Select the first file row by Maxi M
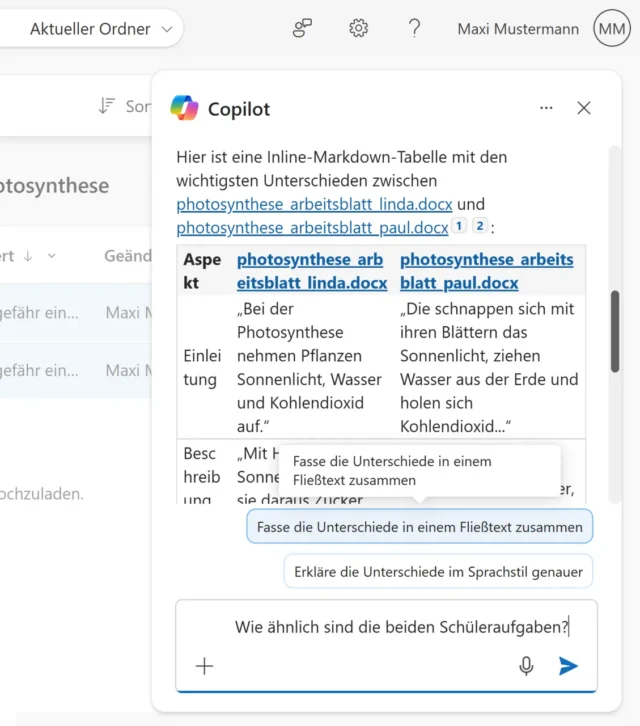640x726 pixels. coord(75,313)
